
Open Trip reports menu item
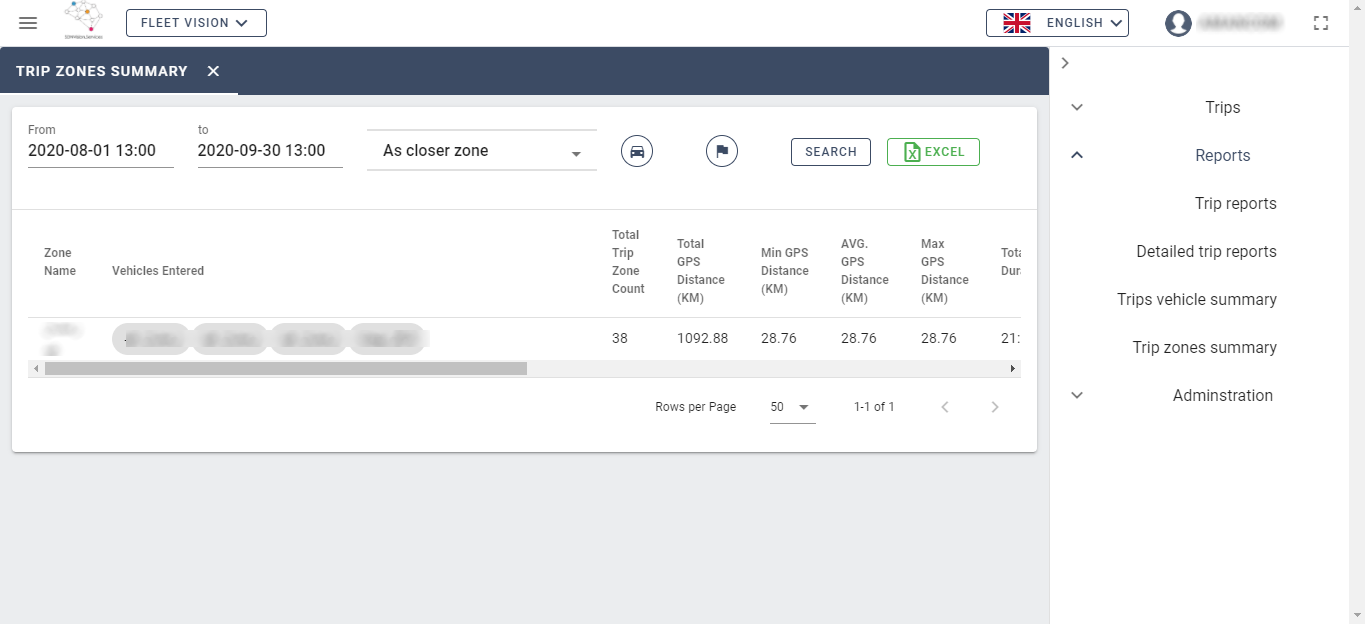tap(1236, 204)
